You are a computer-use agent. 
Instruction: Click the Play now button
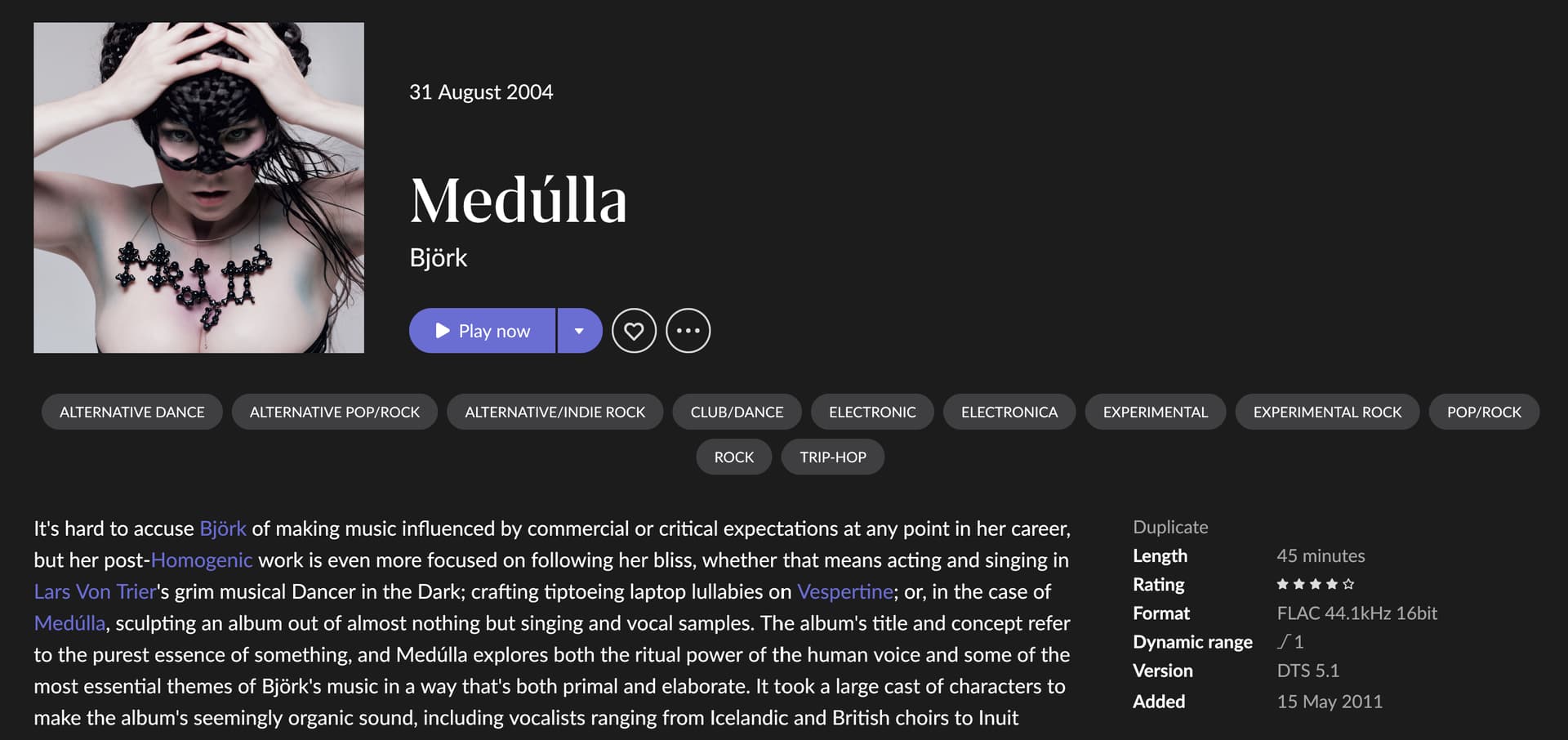(482, 331)
